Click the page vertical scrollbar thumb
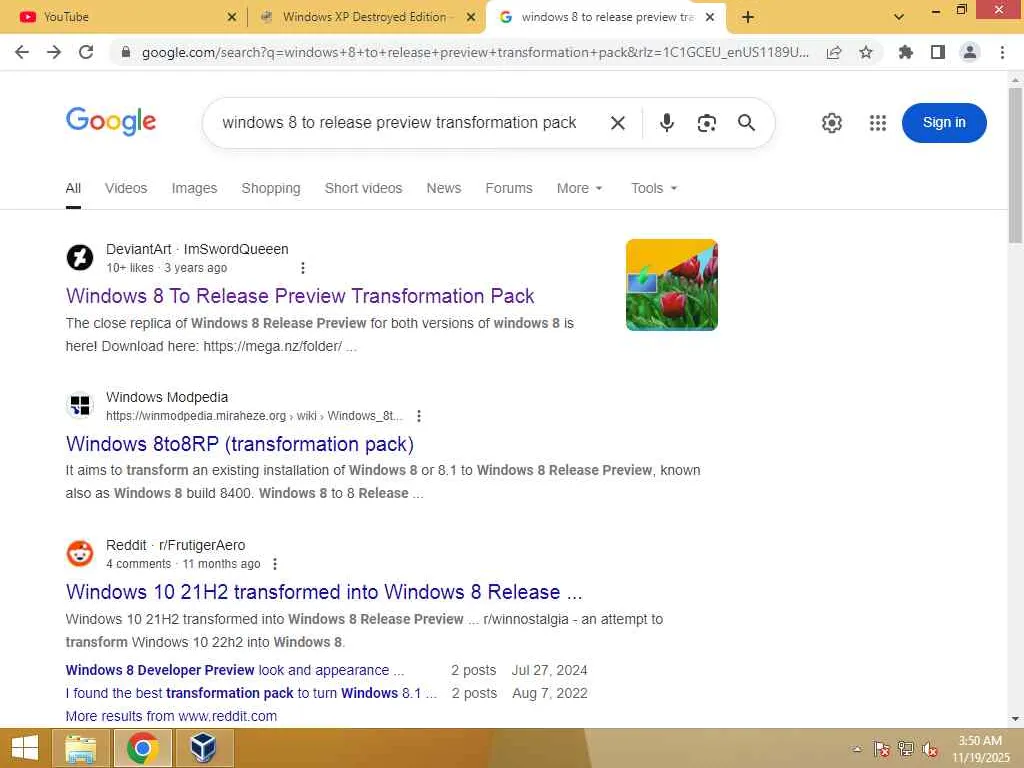1024x768 pixels. (1015, 165)
